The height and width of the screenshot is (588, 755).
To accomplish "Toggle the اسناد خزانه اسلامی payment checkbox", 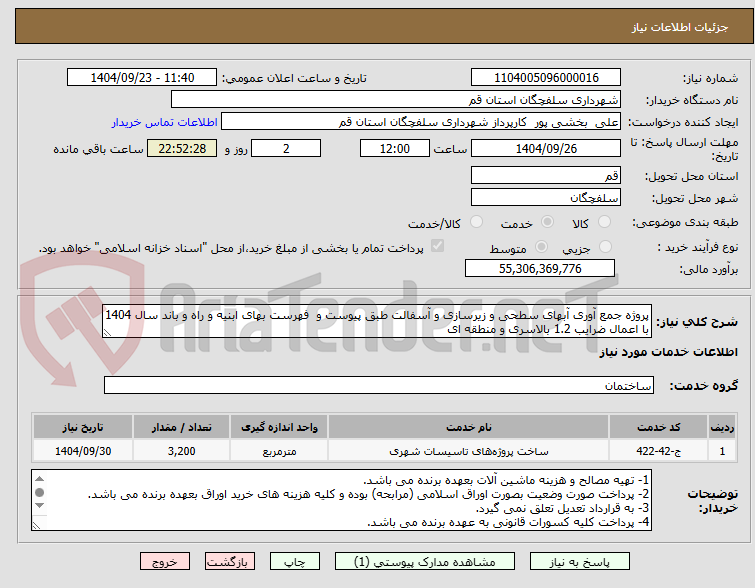I will click(437, 246).
